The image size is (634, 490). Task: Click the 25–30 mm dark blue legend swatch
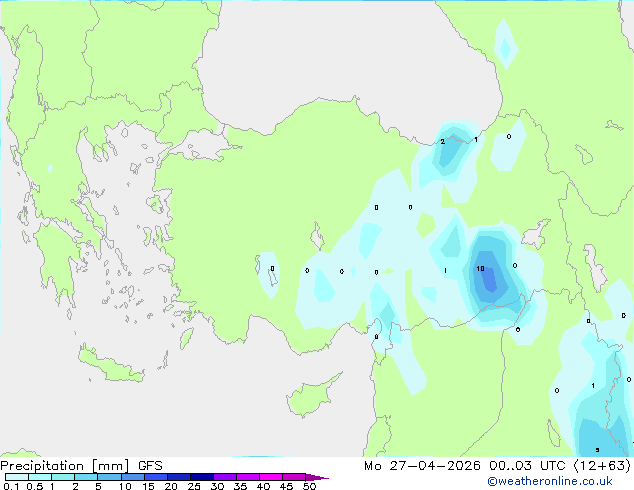202,477
